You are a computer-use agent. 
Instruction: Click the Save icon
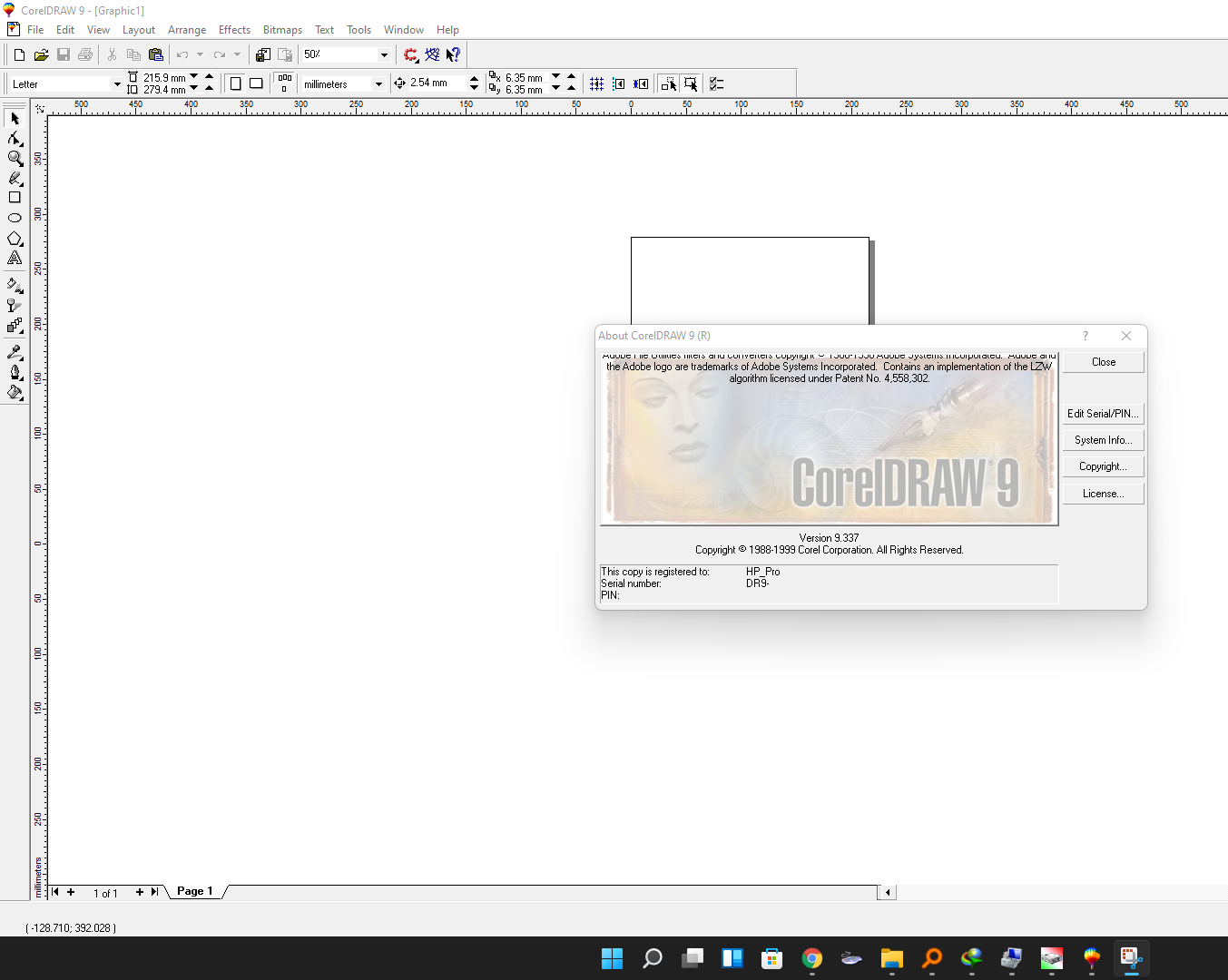point(64,54)
